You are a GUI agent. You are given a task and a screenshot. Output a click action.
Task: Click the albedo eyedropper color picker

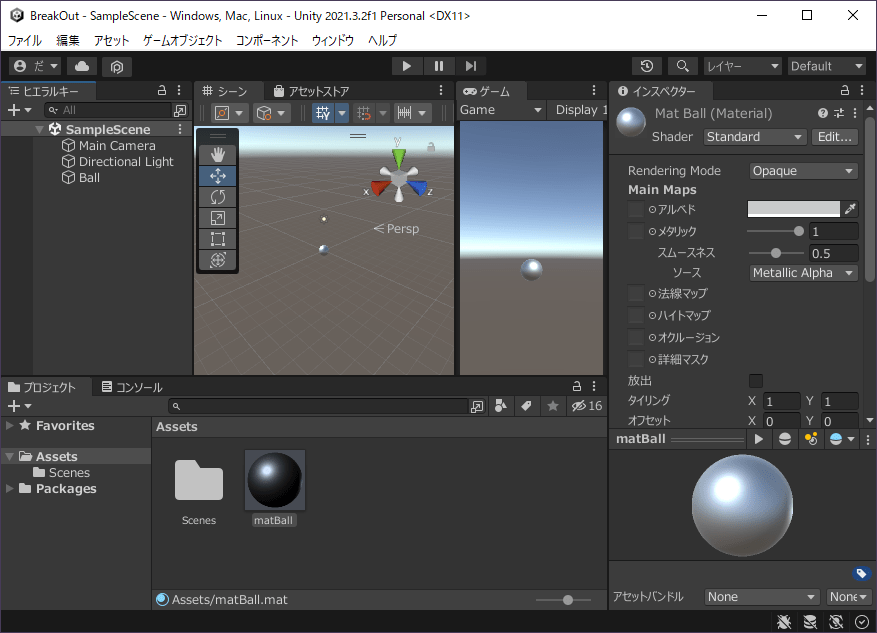850,209
